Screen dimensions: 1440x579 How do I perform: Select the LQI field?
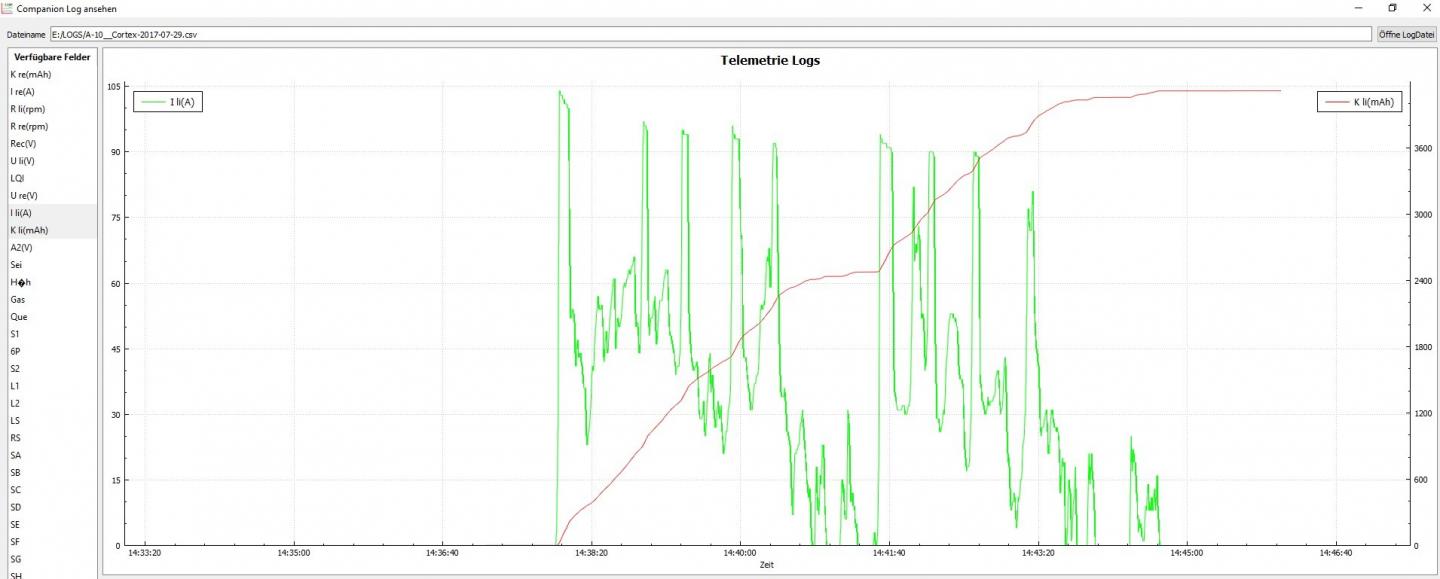coord(52,178)
